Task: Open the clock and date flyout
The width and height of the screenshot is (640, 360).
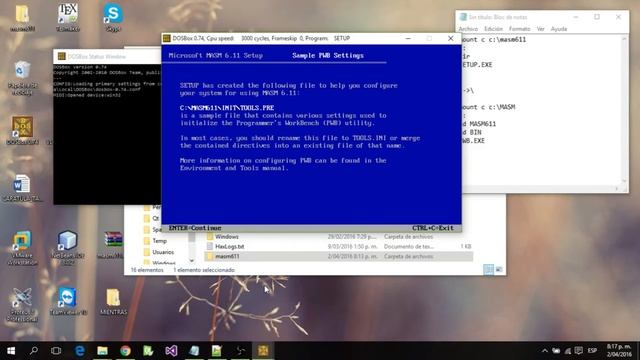Action: pyautogui.click(x=619, y=351)
